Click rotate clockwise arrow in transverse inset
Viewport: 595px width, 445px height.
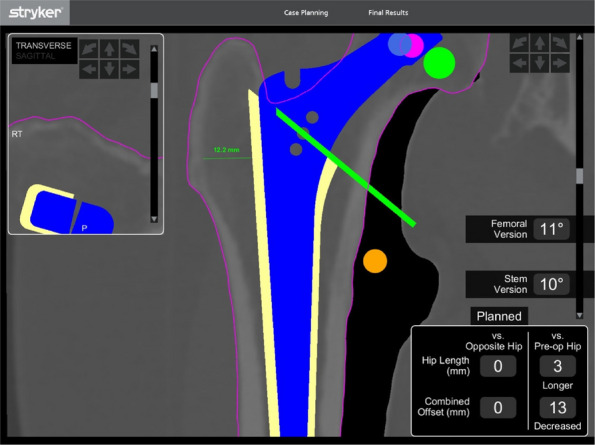(x=129, y=49)
